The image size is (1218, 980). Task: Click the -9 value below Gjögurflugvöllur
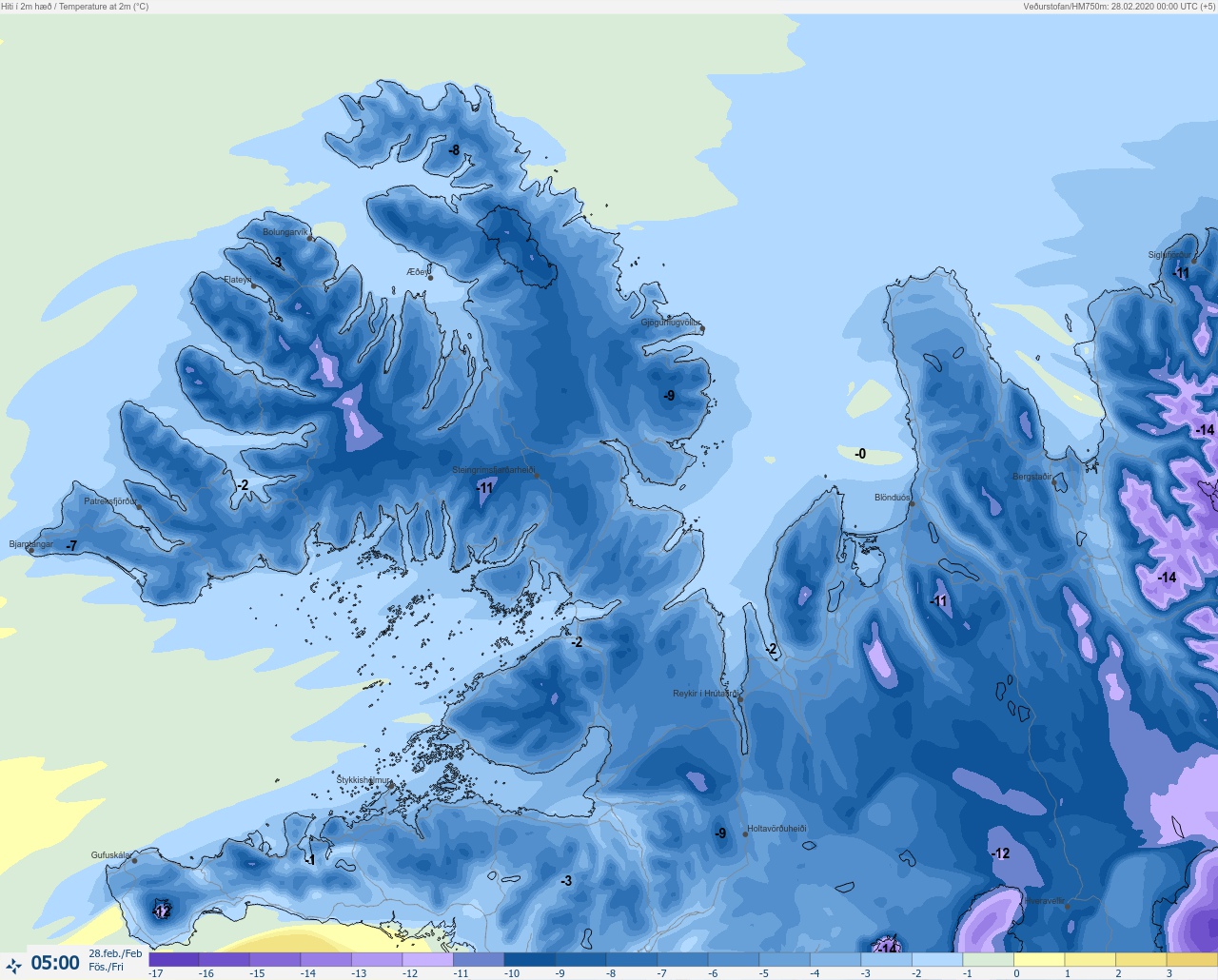[669, 396]
